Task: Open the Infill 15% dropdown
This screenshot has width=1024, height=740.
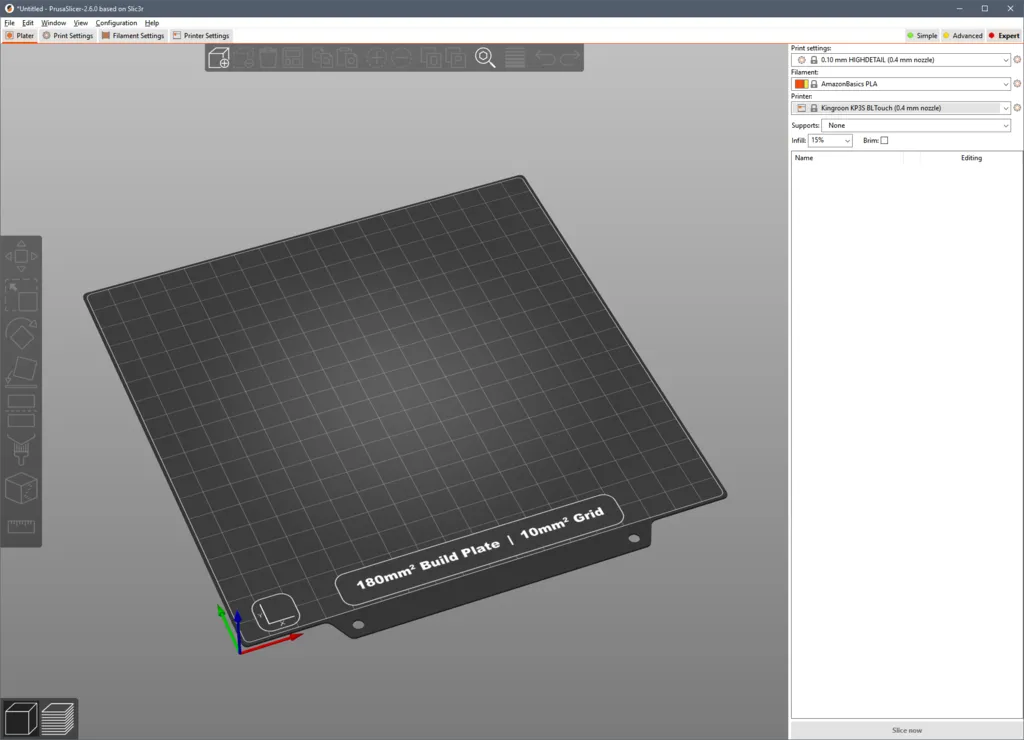Action: pos(830,140)
